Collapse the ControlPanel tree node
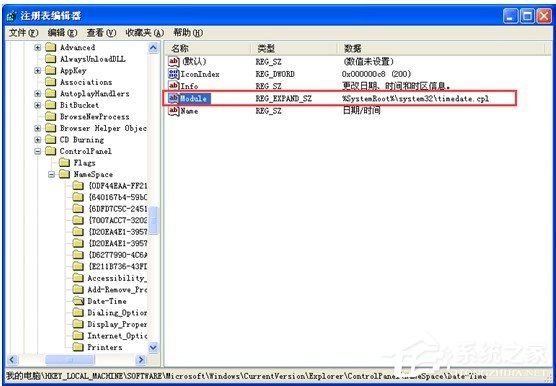The height and width of the screenshot is (386, 556). 38,151
